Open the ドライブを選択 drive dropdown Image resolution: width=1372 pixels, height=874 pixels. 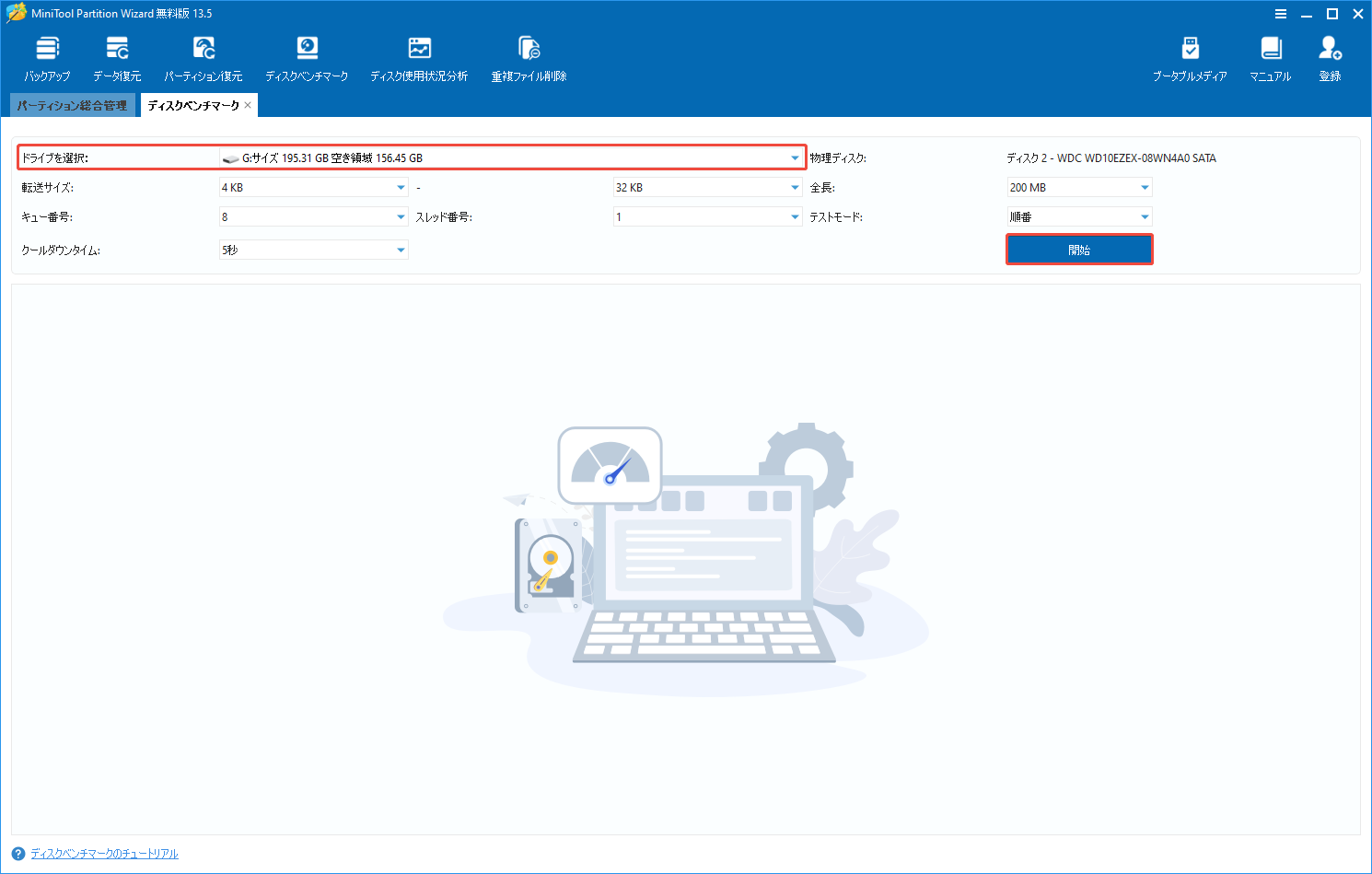point(794,157)
